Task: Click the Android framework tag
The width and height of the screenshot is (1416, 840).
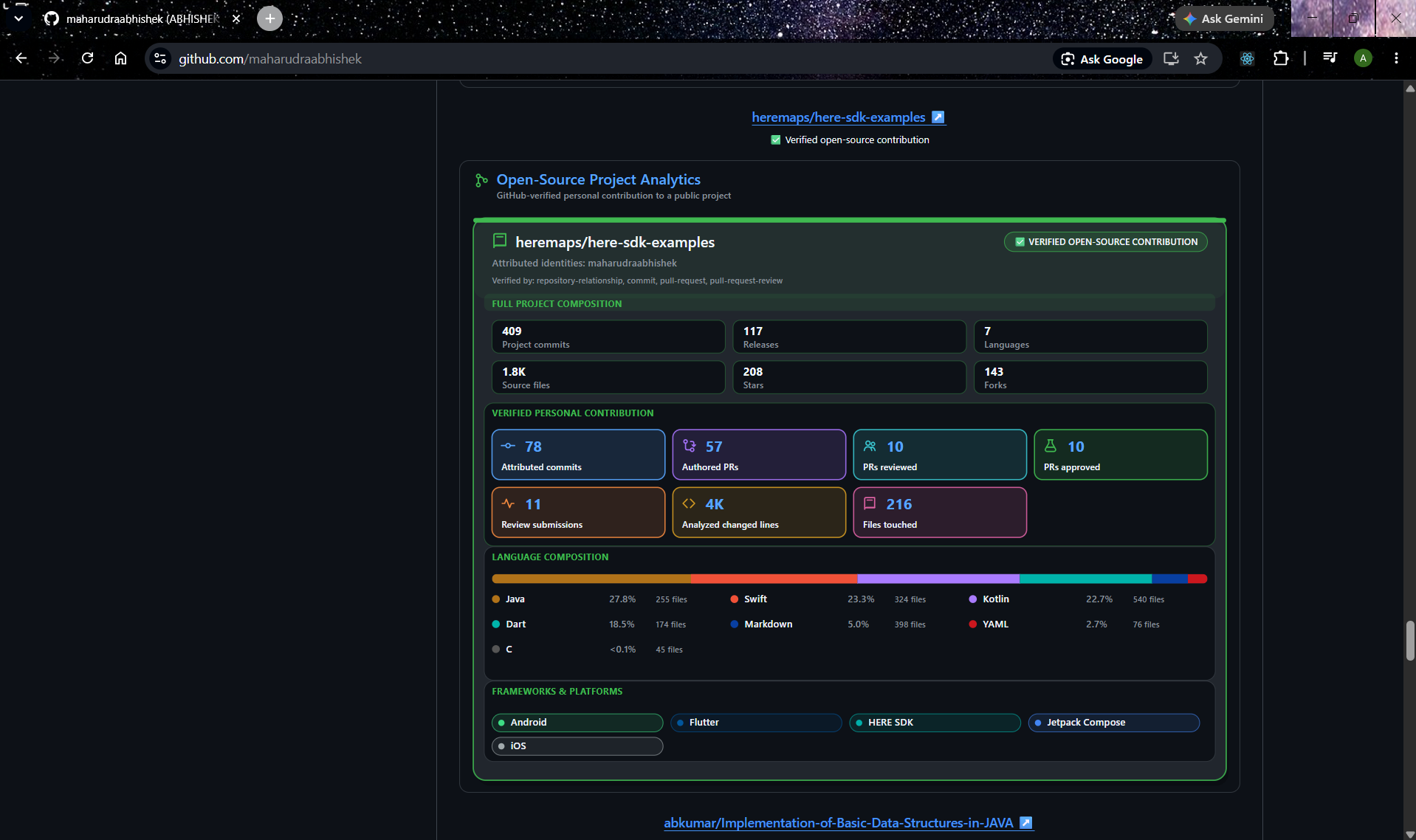Action: (x=577, y=723)
